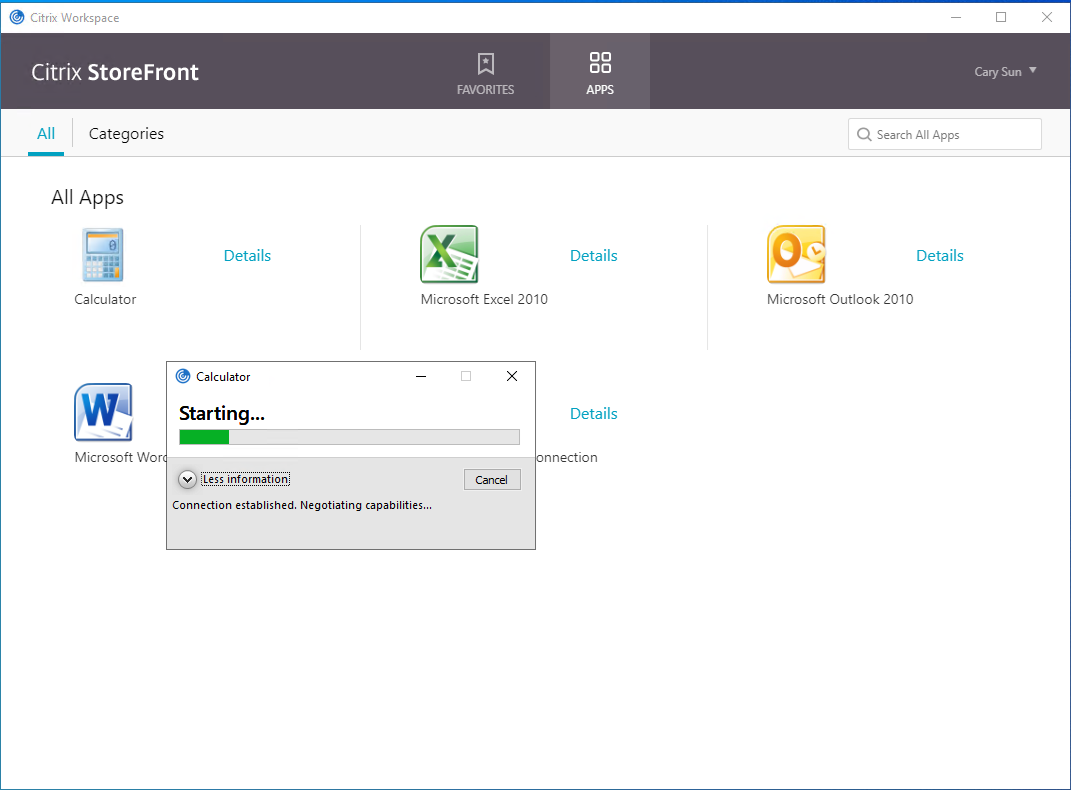This screenshot has height=790, width=1071.
Task: Minimize the Citrix Workspace window
Action: pyautogui.click(x=956, y=17)
